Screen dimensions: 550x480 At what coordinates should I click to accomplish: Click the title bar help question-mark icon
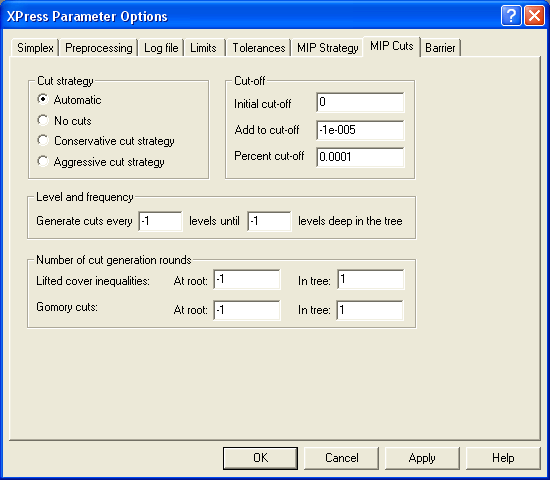click(511, 16)
